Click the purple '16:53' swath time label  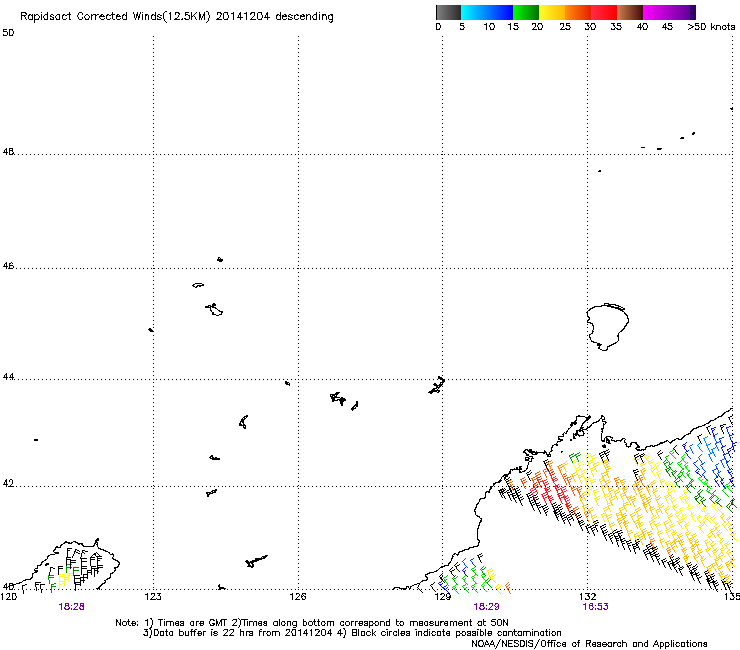point(596,607)
